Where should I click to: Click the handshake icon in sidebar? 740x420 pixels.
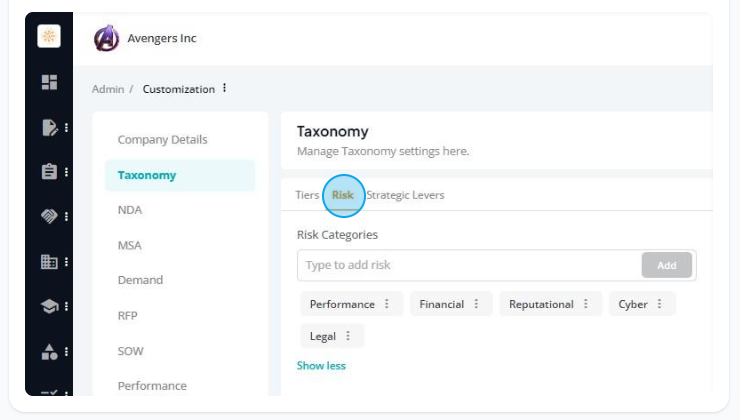pyautogui.click(x=49, y=216)
